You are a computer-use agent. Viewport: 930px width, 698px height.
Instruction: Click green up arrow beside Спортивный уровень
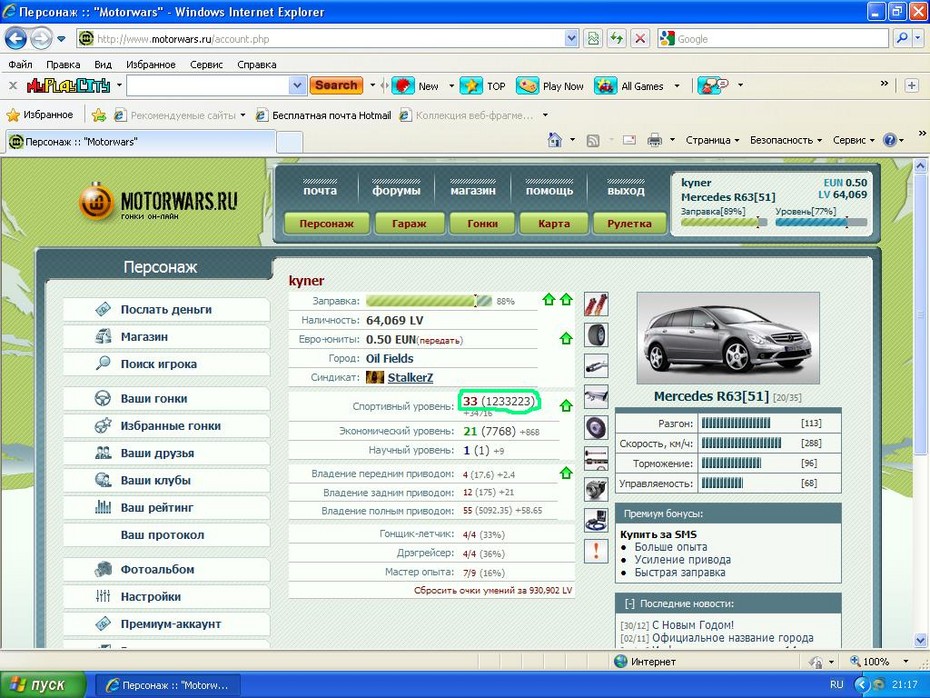566,406
